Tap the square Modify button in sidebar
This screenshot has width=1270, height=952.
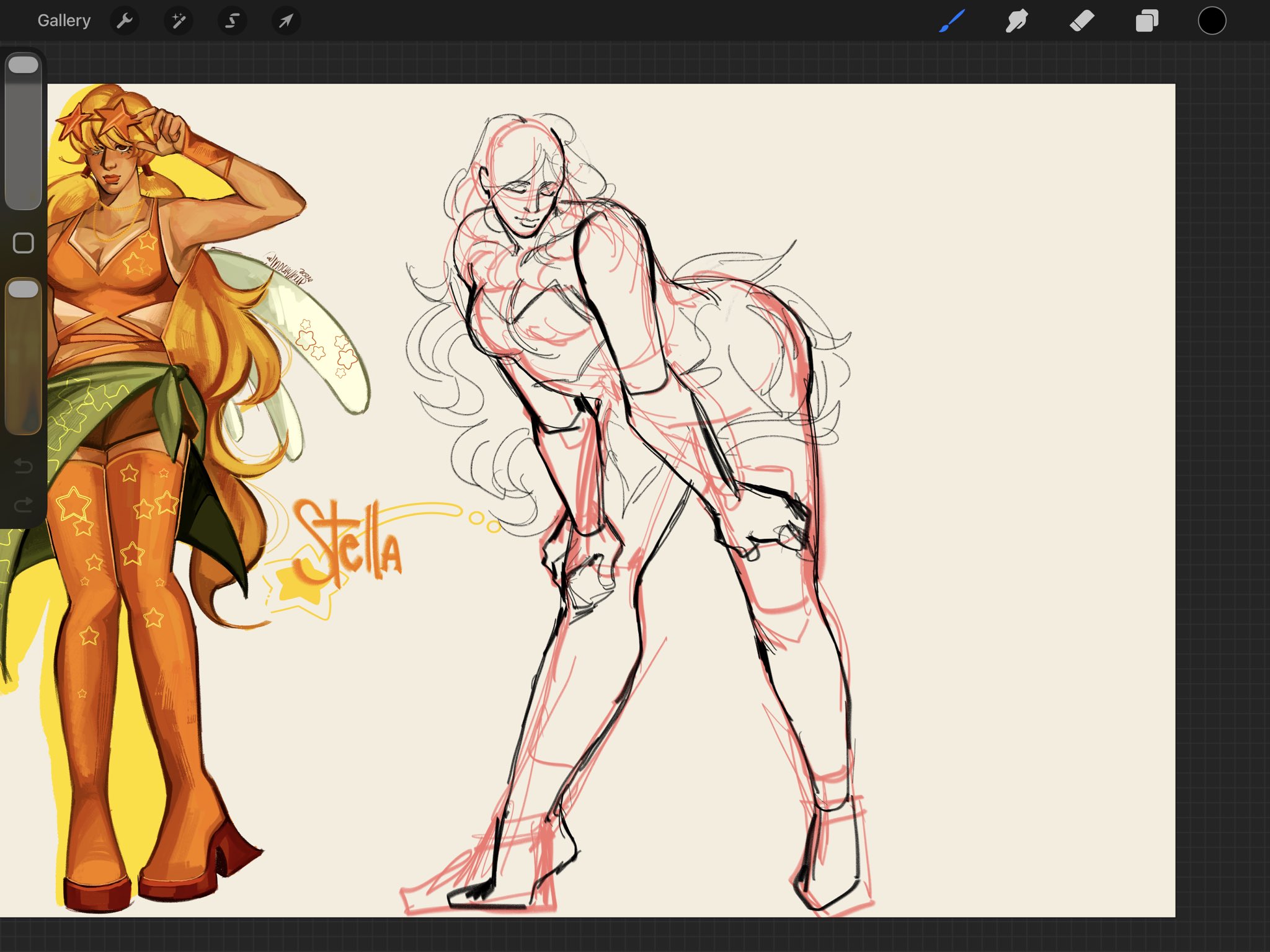[24, 243]
